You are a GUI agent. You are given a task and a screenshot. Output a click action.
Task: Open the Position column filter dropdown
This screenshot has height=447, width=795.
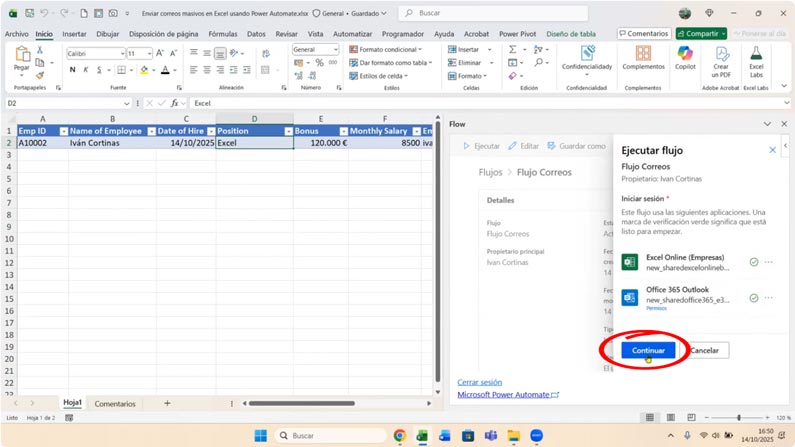coord(288,131)
